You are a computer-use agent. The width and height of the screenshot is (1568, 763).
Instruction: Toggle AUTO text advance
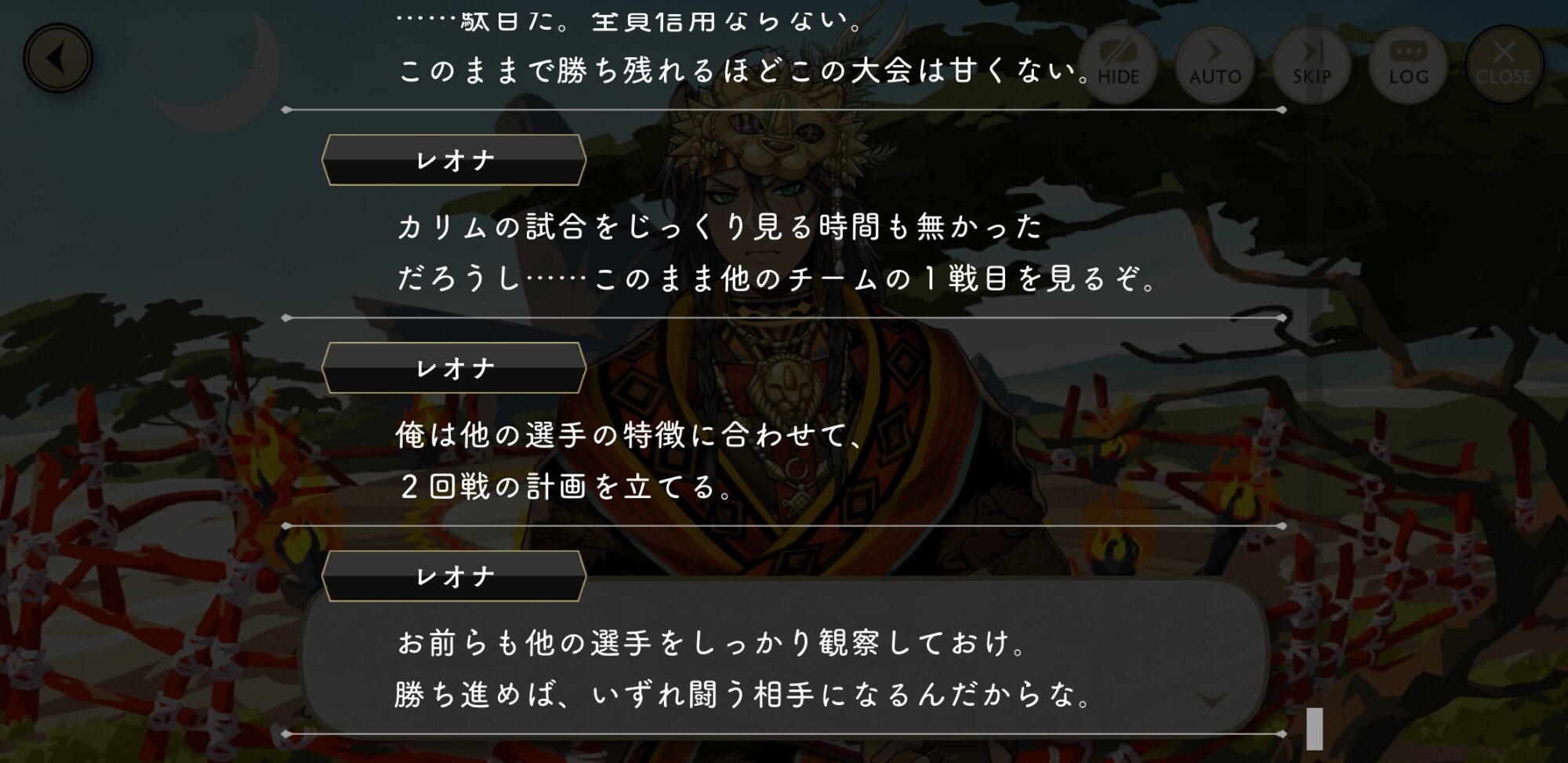click(1214, 64)
